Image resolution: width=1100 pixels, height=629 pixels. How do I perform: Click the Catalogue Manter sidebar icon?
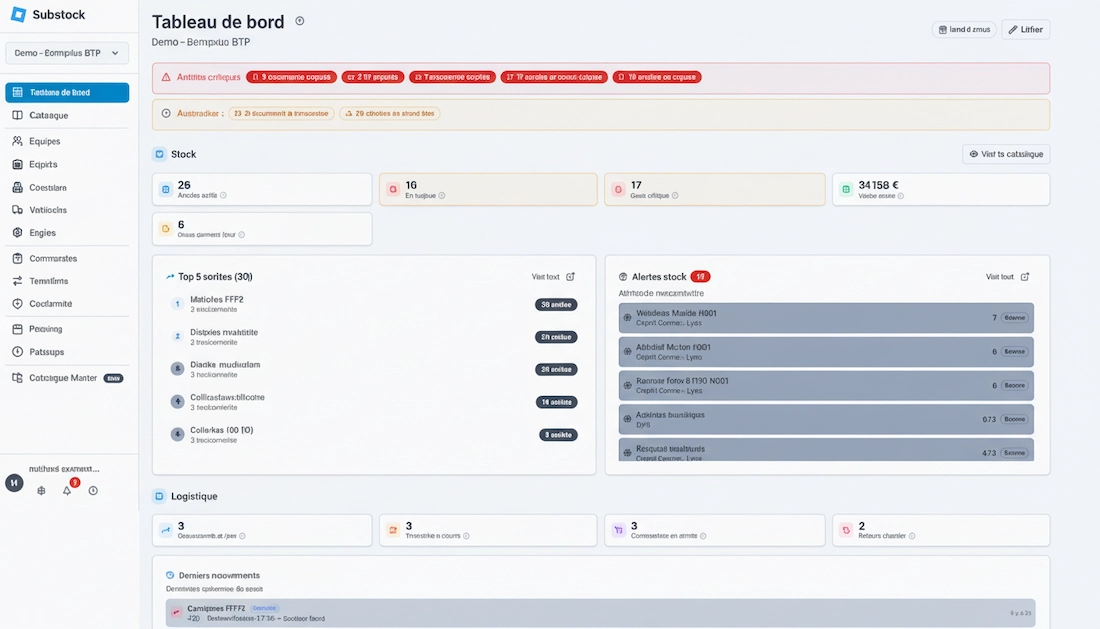tap(18, 377)
